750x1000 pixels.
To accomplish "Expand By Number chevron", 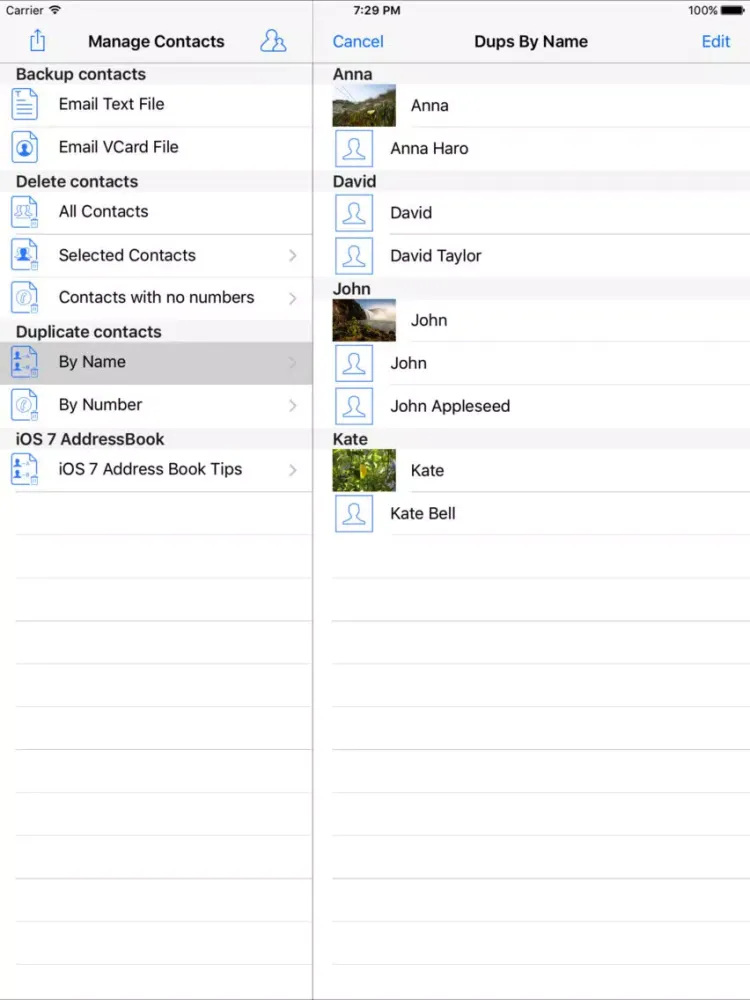I will coord(293,405).
